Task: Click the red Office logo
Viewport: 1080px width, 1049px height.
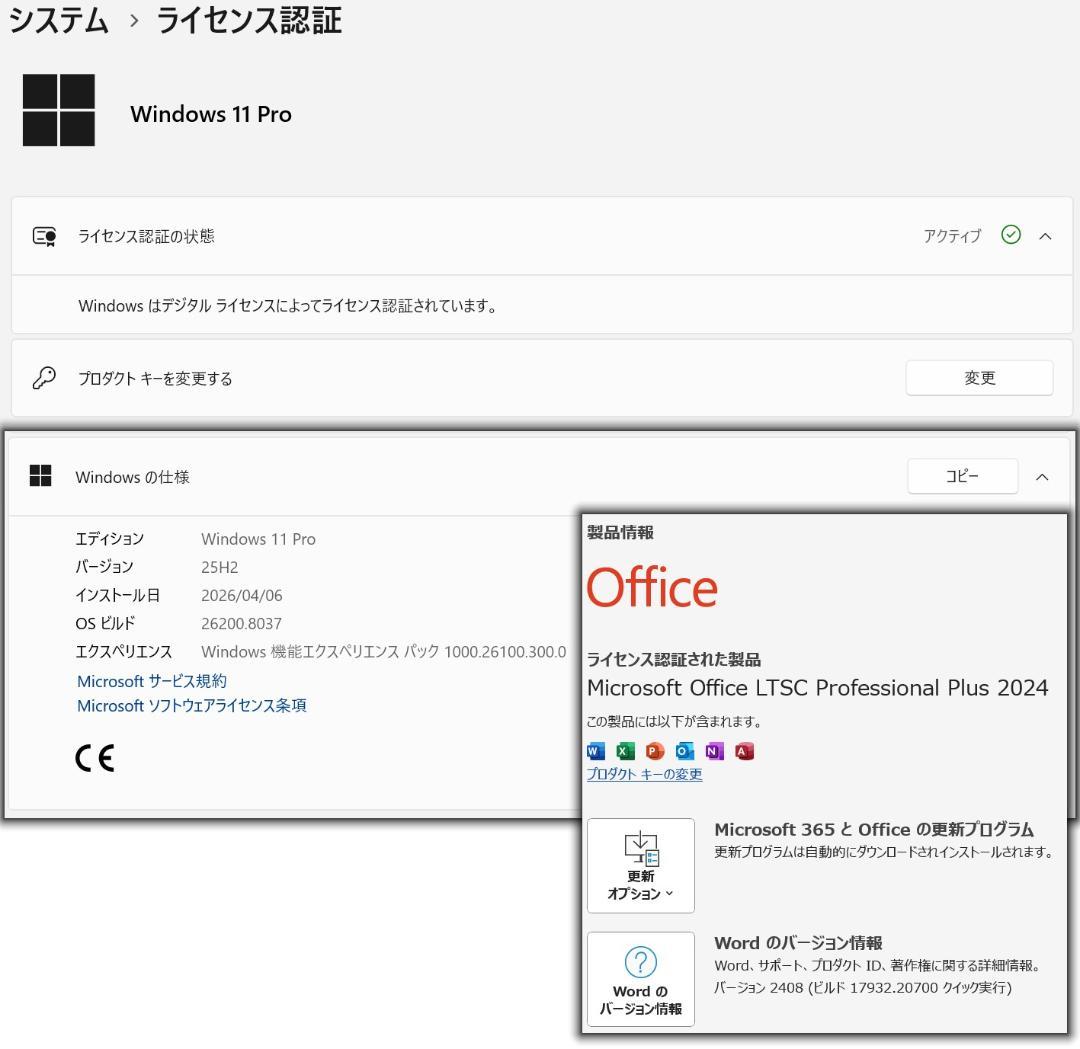Action: [x=652, y=588]
